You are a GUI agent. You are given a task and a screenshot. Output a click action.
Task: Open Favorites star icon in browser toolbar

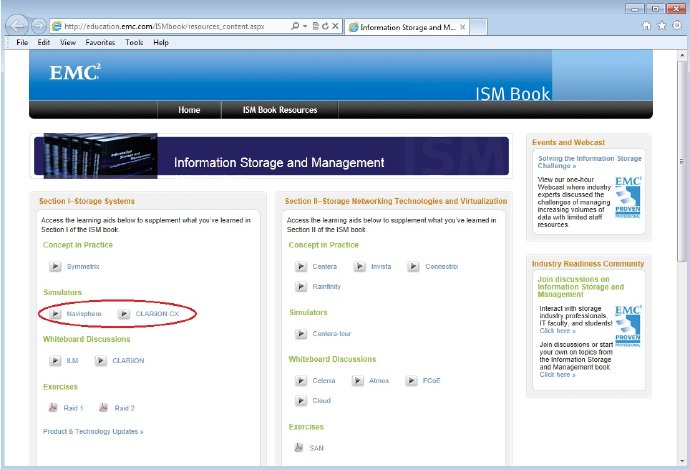point(661,26)
